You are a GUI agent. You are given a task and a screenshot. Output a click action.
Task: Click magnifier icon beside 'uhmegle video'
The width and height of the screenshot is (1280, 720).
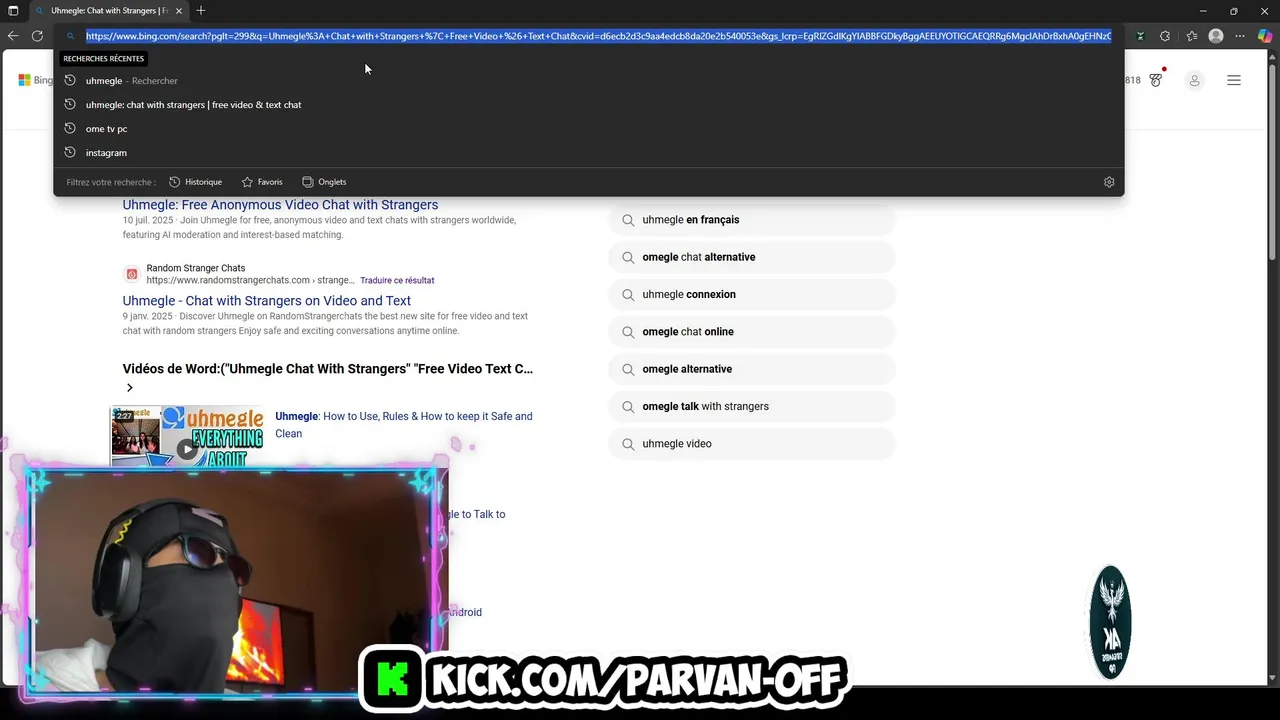click(628, 444)
